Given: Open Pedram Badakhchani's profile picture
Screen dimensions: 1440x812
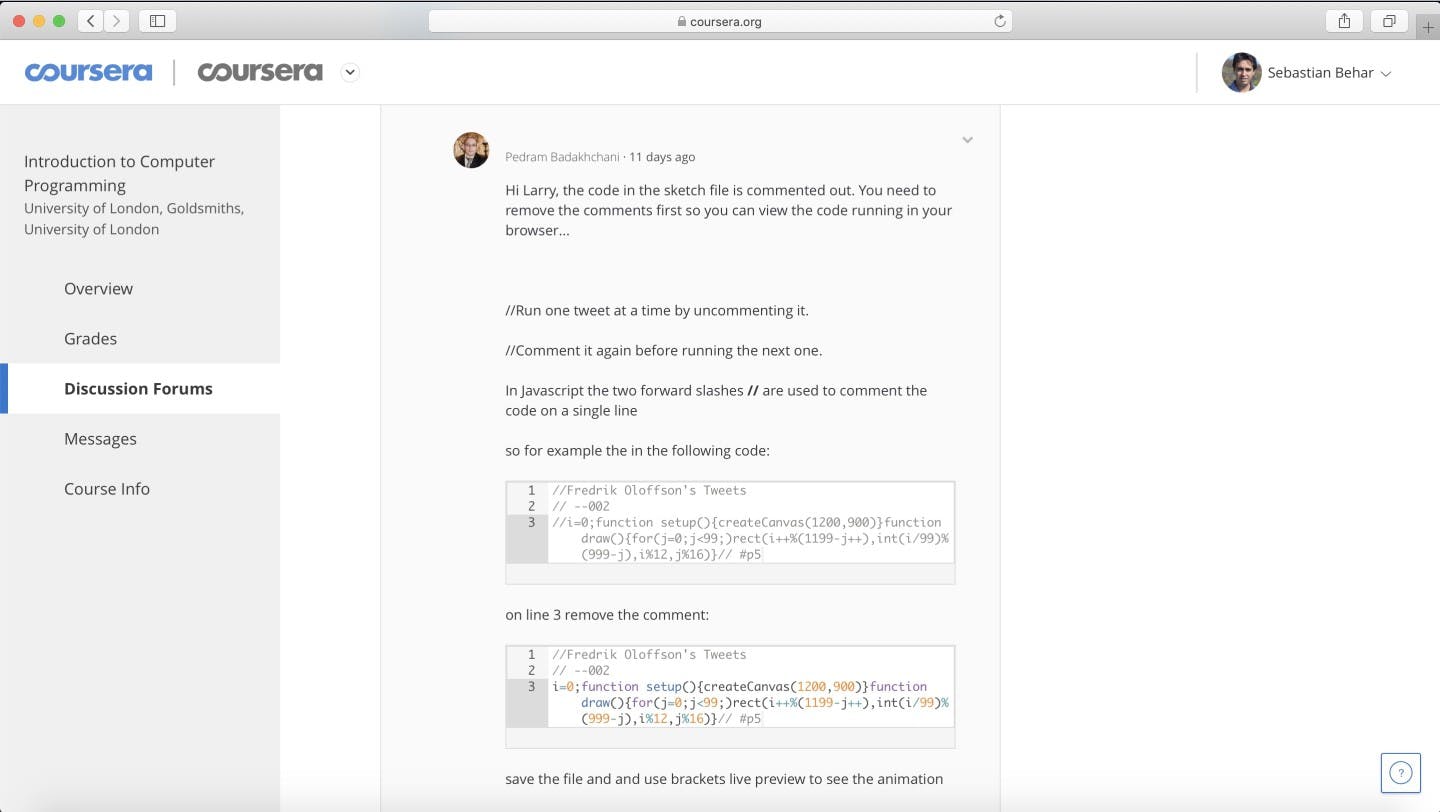Looking at the screenshot, I should tap(471, 150).
